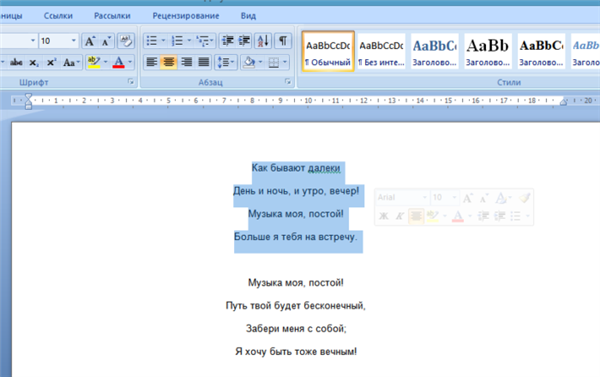Image resolution: width=600 pixels, height=377 pixels.
Task: Toggle strikethrough (abe) formatting
Action: 16,62
